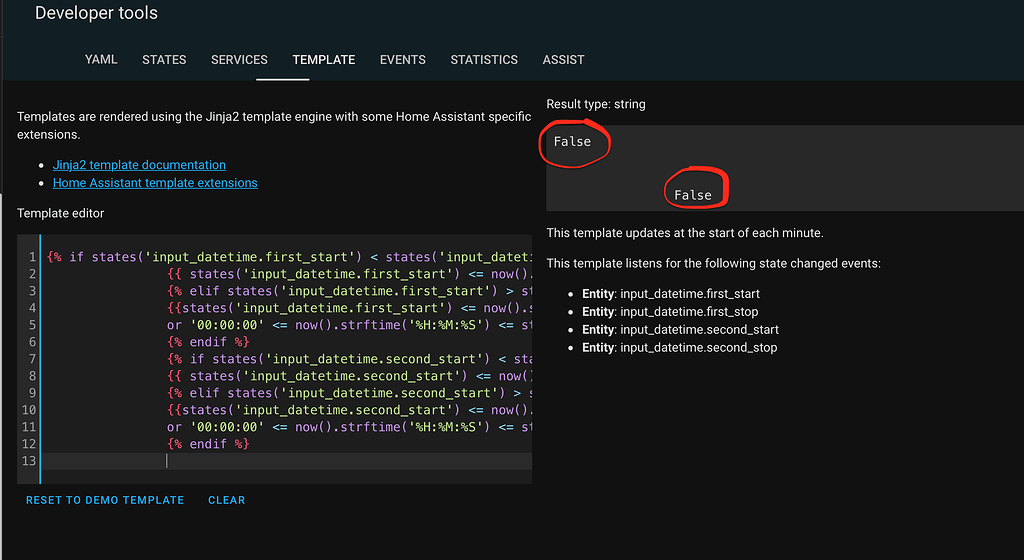1024x560 pixels.
Task: Select the TEMPLATE tab
Action: pyautogui.click(x=323, y=60)
